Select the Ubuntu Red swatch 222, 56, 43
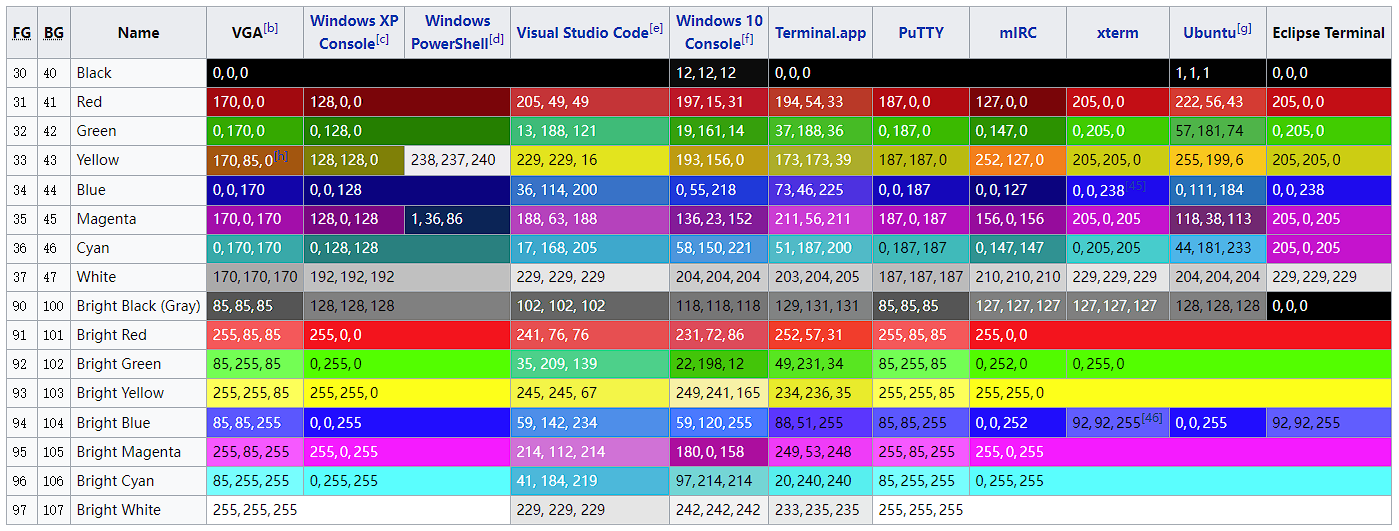Image resolution: width=1399 pixels, height=531 pixels. click(x=1218, y=102)
